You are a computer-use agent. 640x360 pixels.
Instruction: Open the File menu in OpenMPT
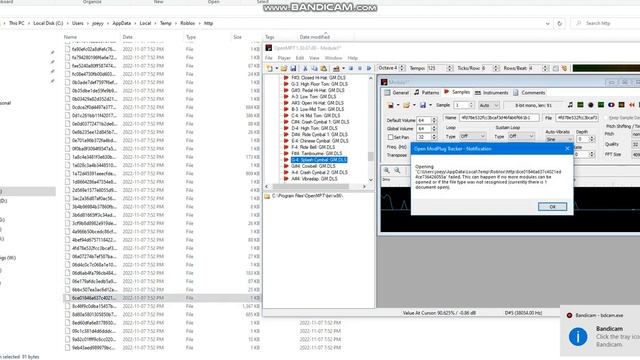pos(269,58)
